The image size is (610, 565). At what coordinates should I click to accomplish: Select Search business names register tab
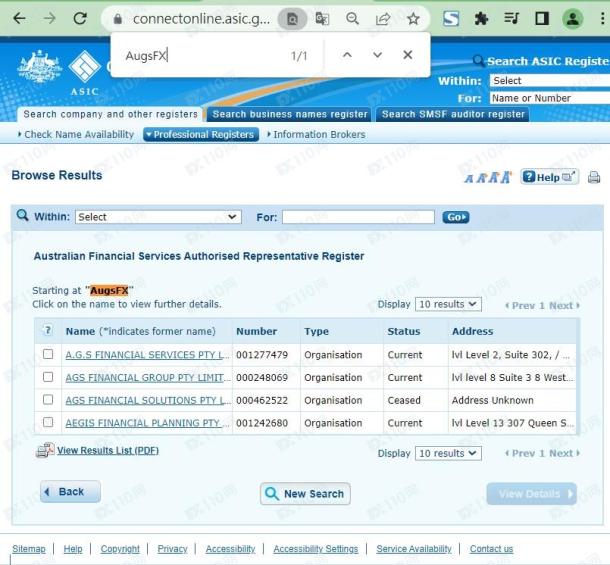pyautogui.click(x=290, y=114)
